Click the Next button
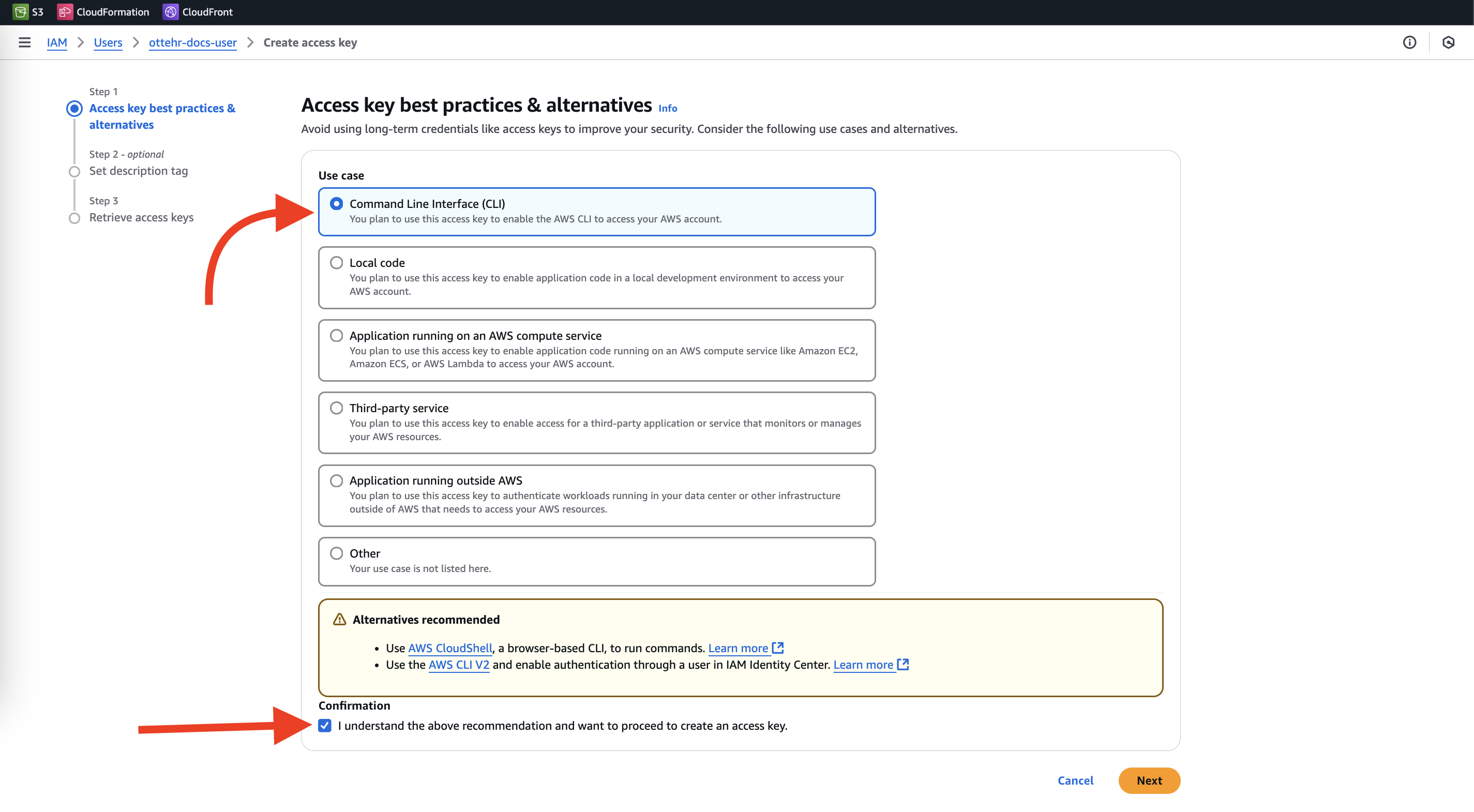 point(1149,780)
